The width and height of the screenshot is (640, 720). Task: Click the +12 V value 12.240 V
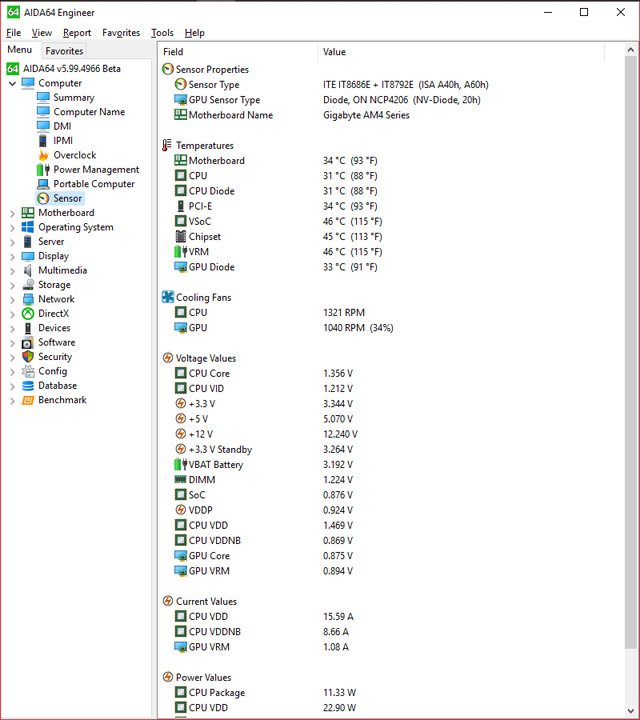click(340, 434)
